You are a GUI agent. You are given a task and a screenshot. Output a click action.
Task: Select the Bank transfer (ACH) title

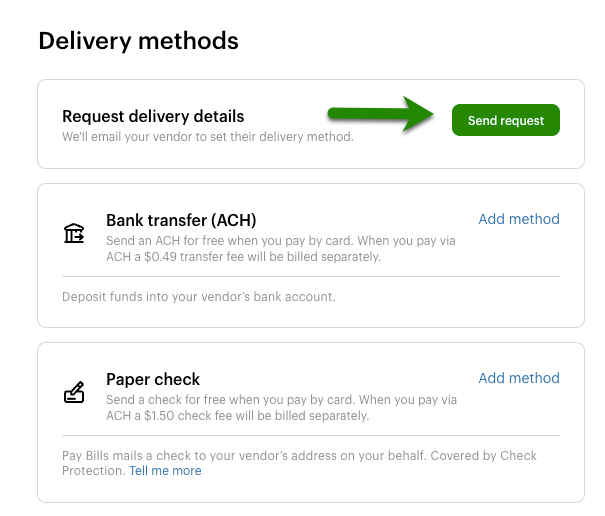click(x=181, y=220)
